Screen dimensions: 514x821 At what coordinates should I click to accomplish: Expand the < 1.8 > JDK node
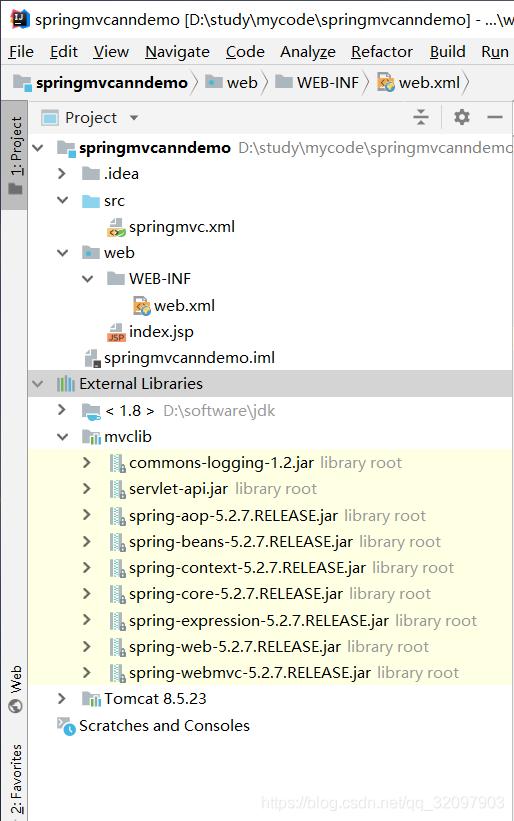click(62, 410)
